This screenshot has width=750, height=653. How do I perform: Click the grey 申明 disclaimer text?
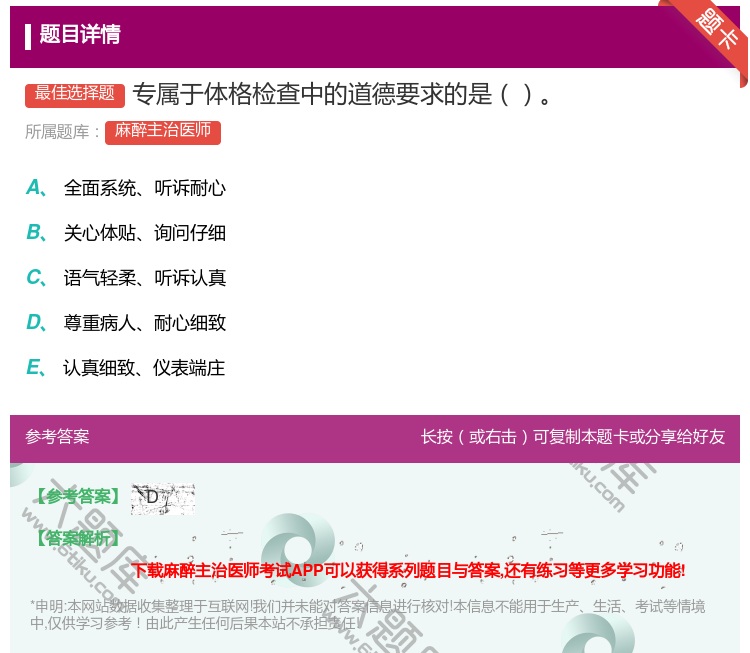(367, 614)
